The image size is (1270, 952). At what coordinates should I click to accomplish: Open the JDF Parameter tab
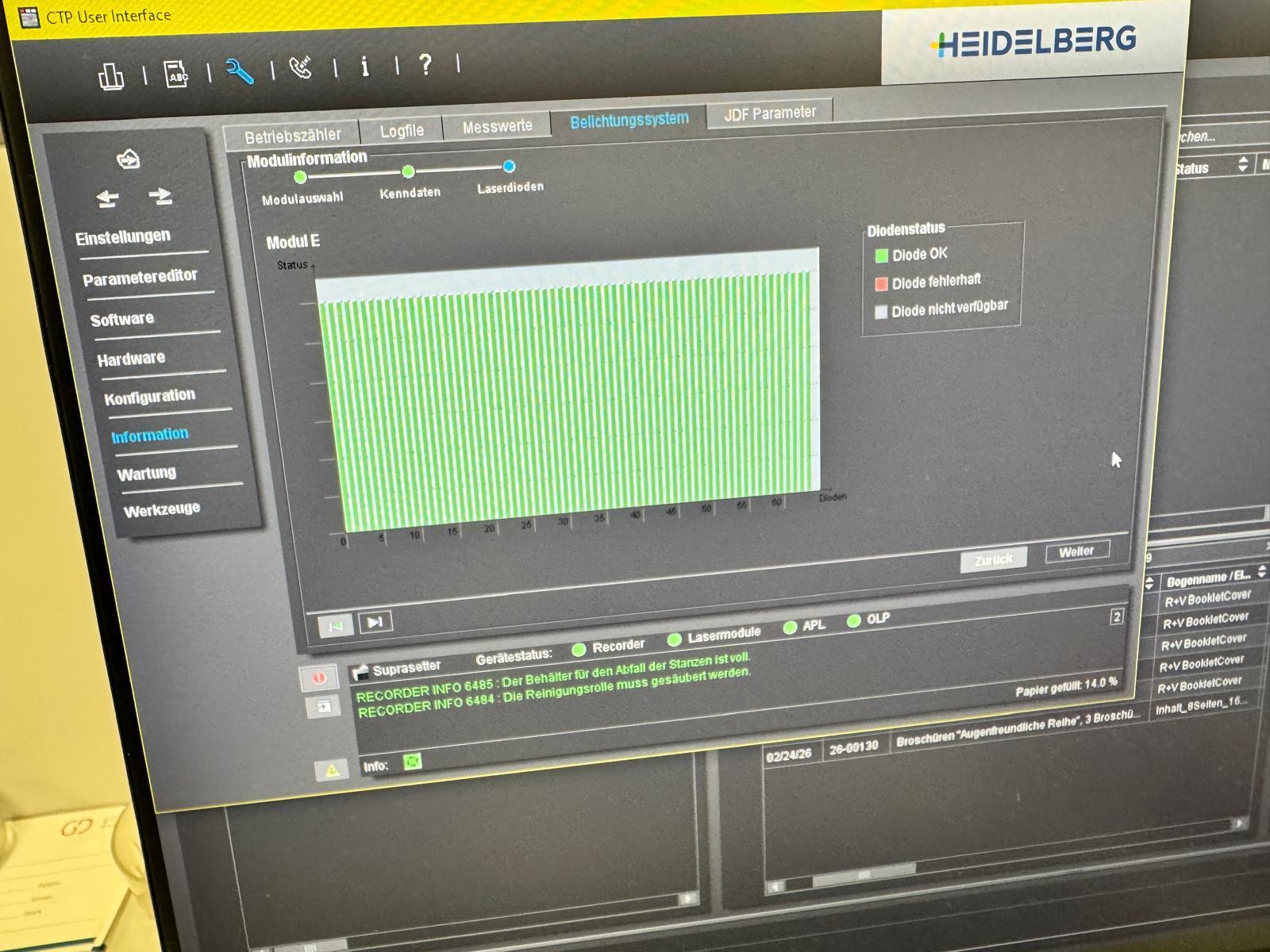769,113
